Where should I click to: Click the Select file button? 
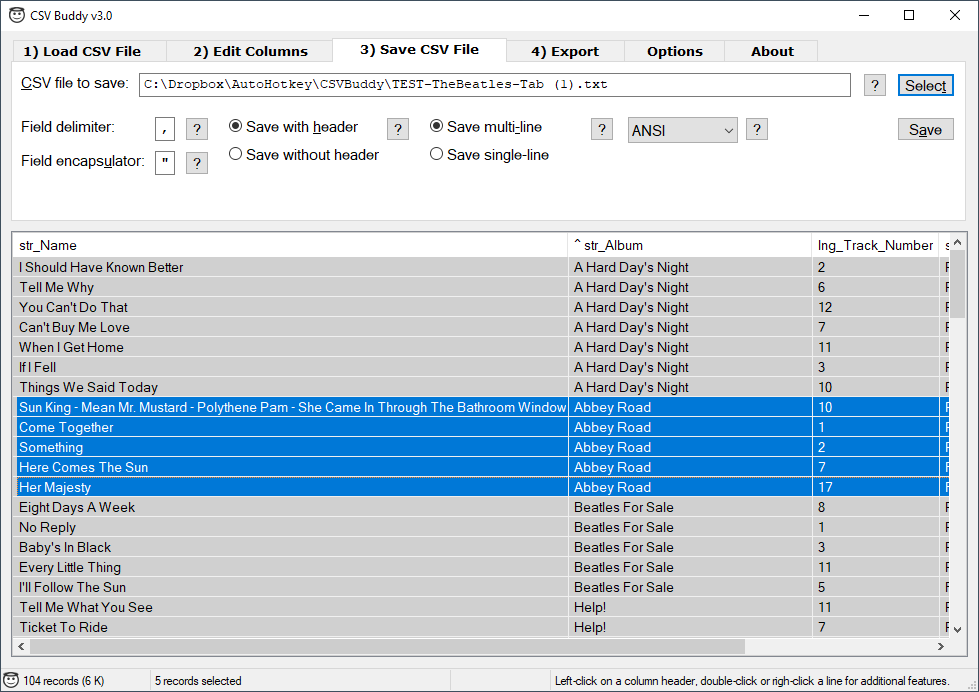[925, 86]
